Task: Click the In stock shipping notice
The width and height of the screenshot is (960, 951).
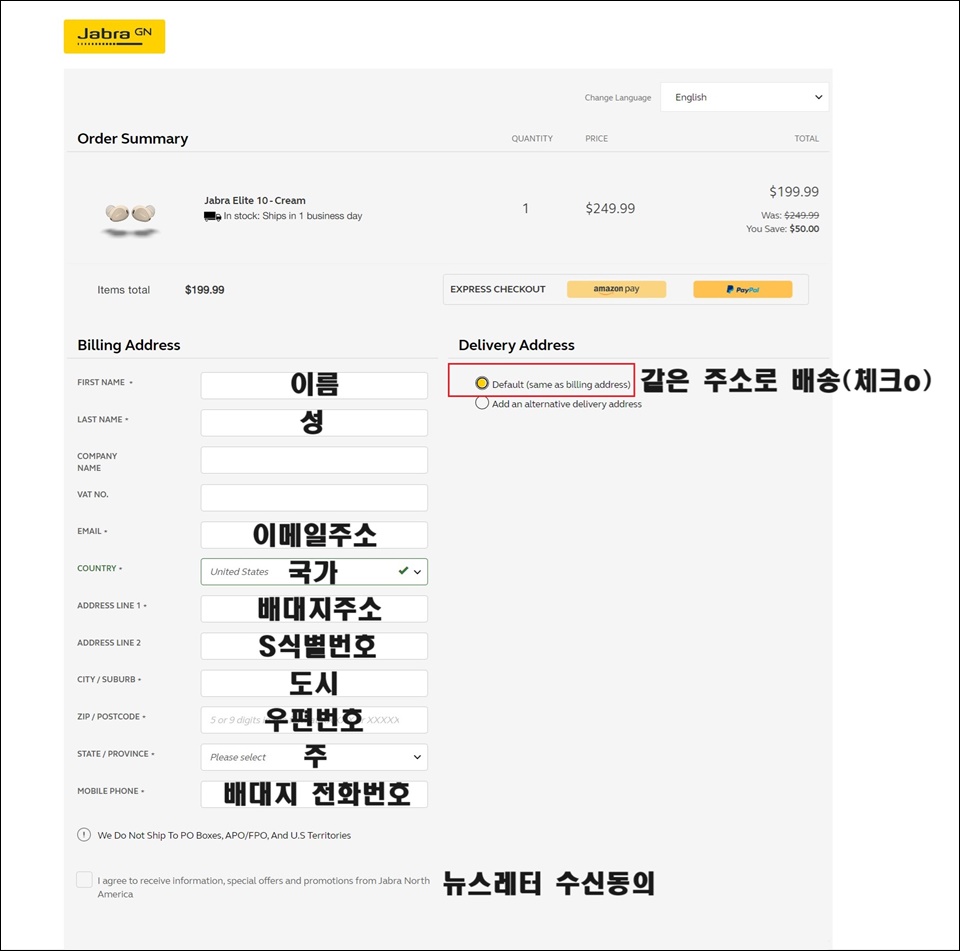Action: 293,216
